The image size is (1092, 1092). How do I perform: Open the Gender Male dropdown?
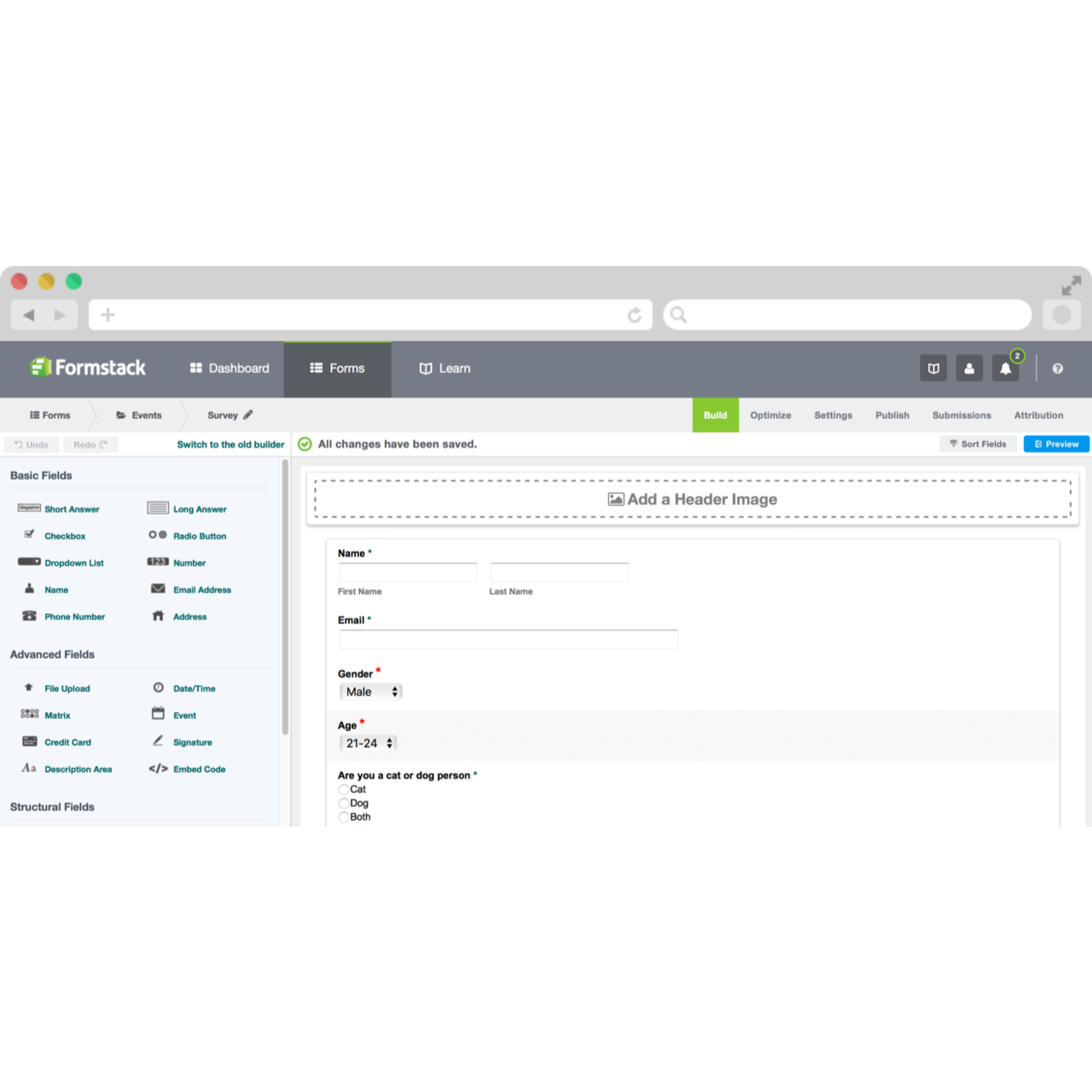pos(370,691)
